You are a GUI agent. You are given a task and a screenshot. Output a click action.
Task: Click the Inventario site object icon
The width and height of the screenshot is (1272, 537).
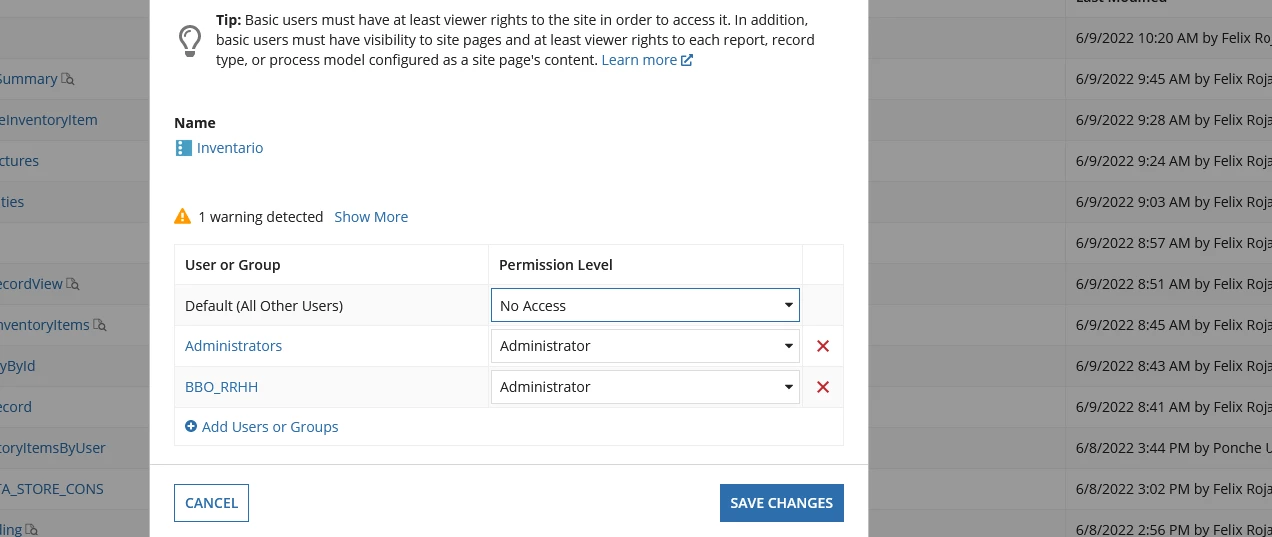click(x=183, y=148)
